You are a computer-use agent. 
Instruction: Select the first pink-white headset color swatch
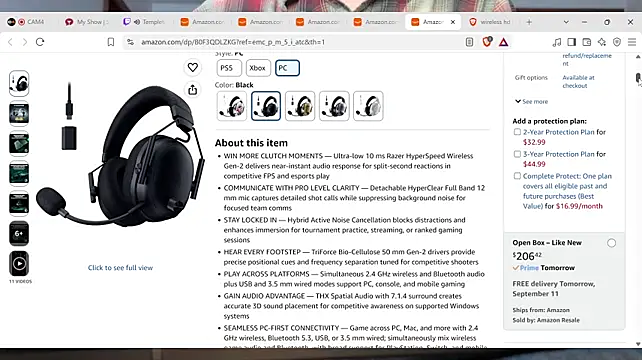pos(232,106)
